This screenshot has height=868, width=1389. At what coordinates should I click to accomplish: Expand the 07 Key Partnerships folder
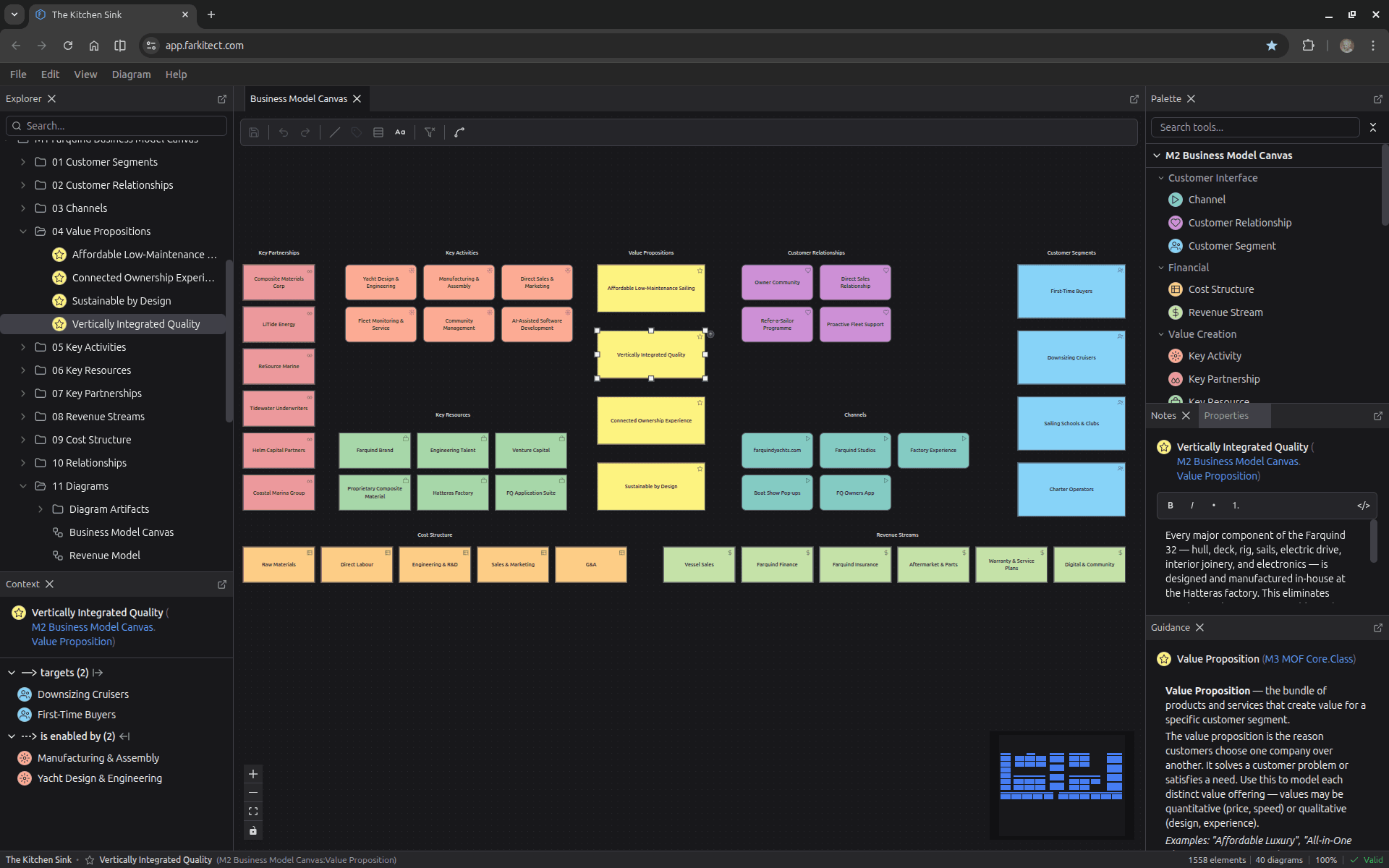pyautogui.click(x=23, y=393)
